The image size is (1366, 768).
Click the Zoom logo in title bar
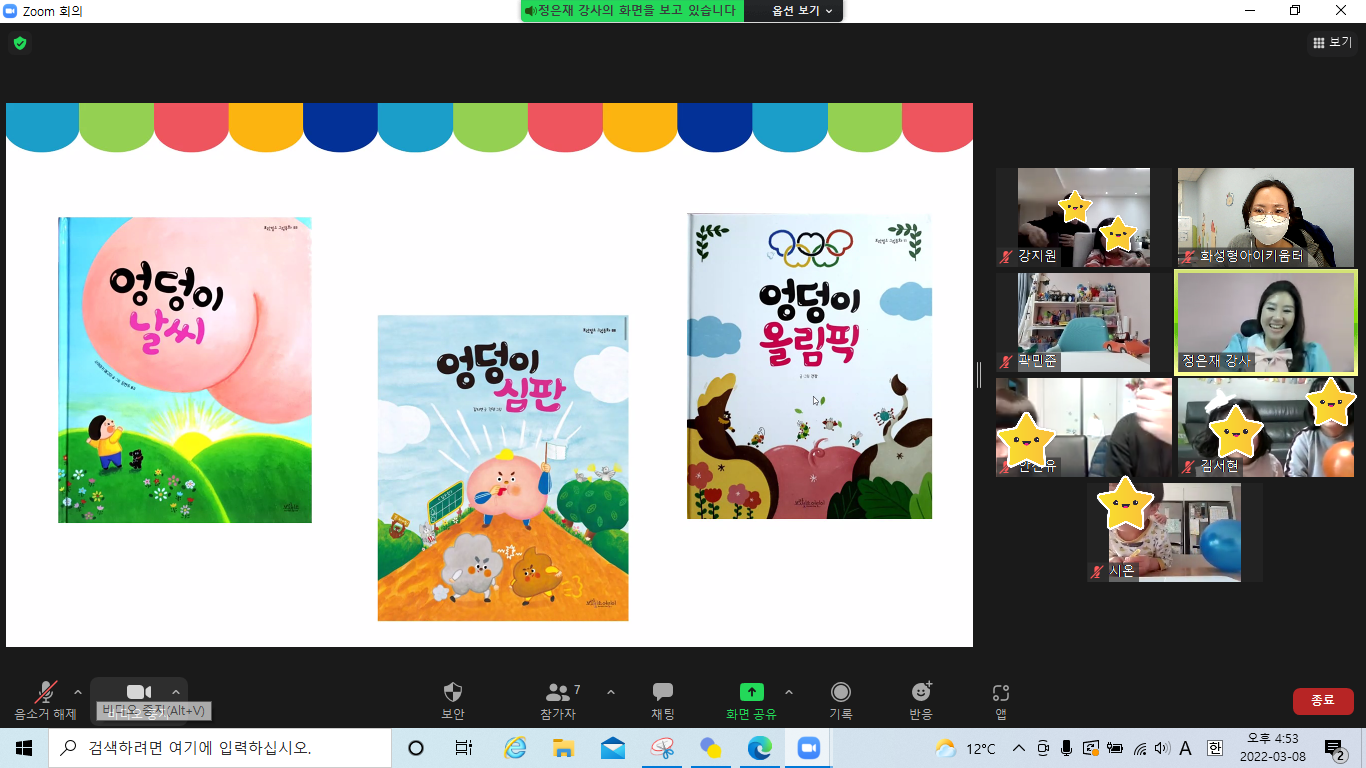(11, 11)
